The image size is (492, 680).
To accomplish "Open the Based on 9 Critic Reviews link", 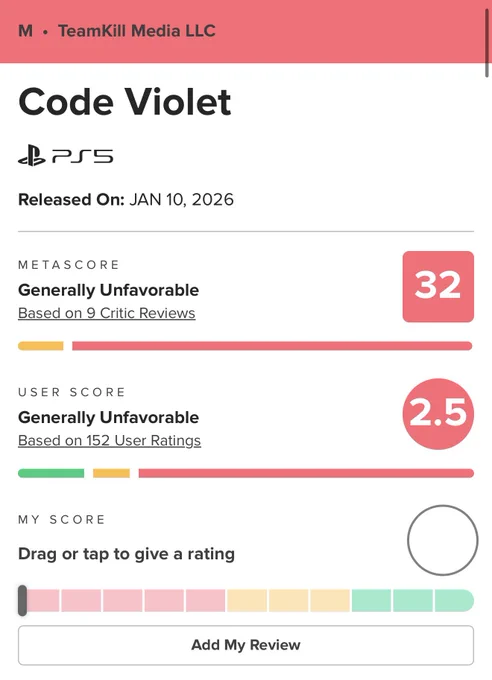I will [x=107, y=313].
